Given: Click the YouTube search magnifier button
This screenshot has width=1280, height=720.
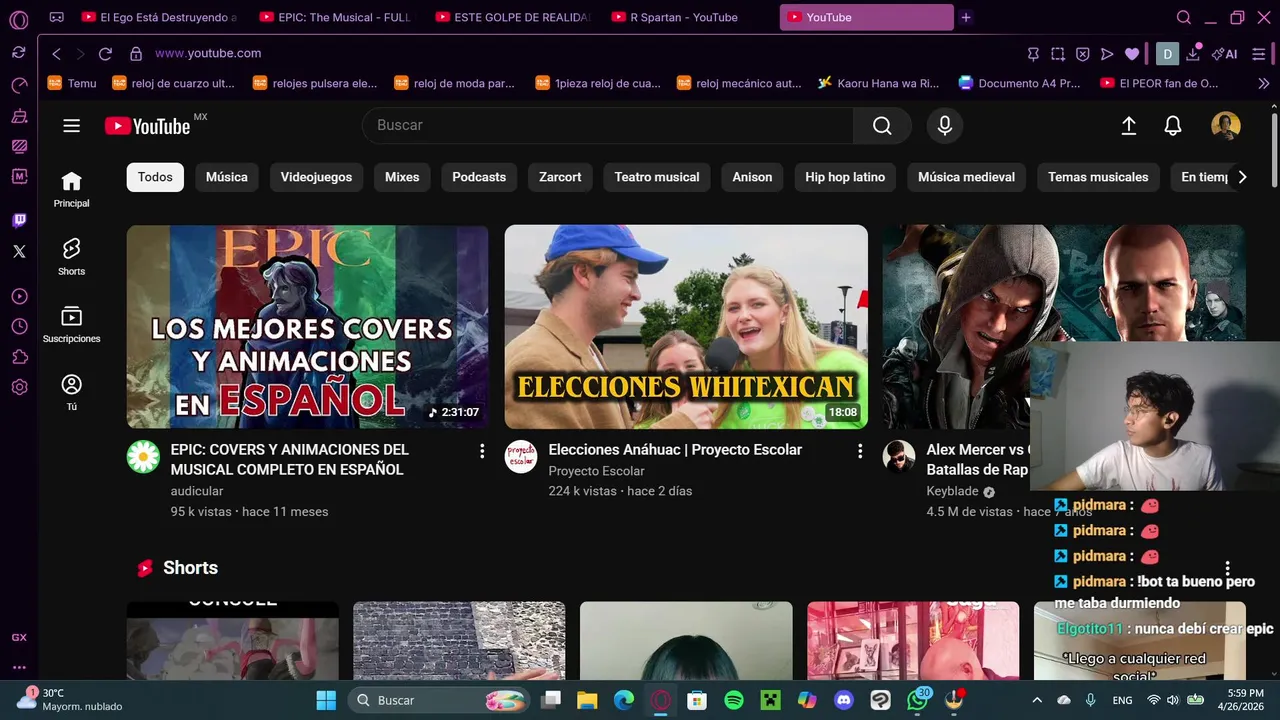Looking at the screenshot, I should [882, 125].
